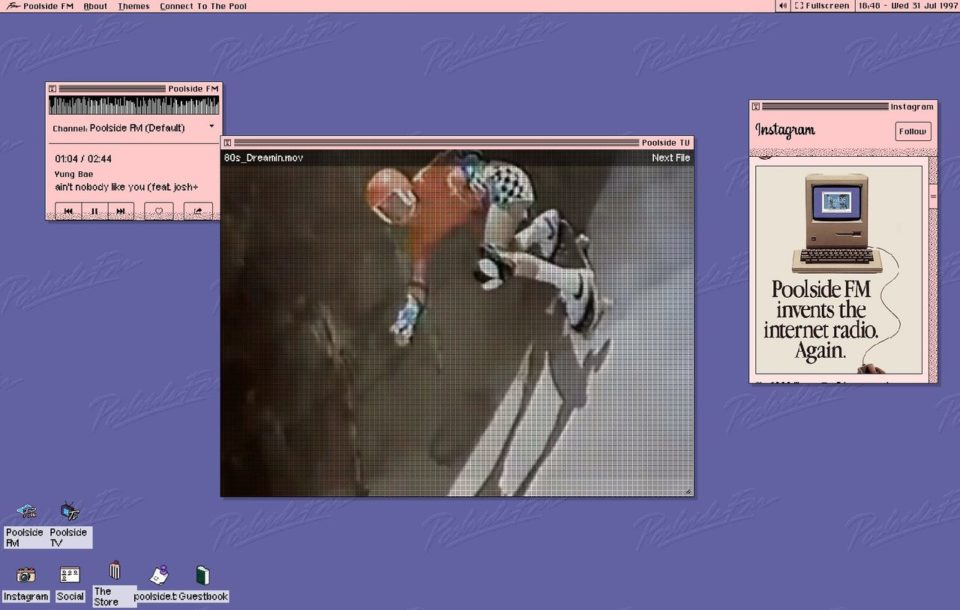Viewport: 960px width, 610px height.
Task: Open The Store trash-can desktop icon
Action: pos(114,584)
